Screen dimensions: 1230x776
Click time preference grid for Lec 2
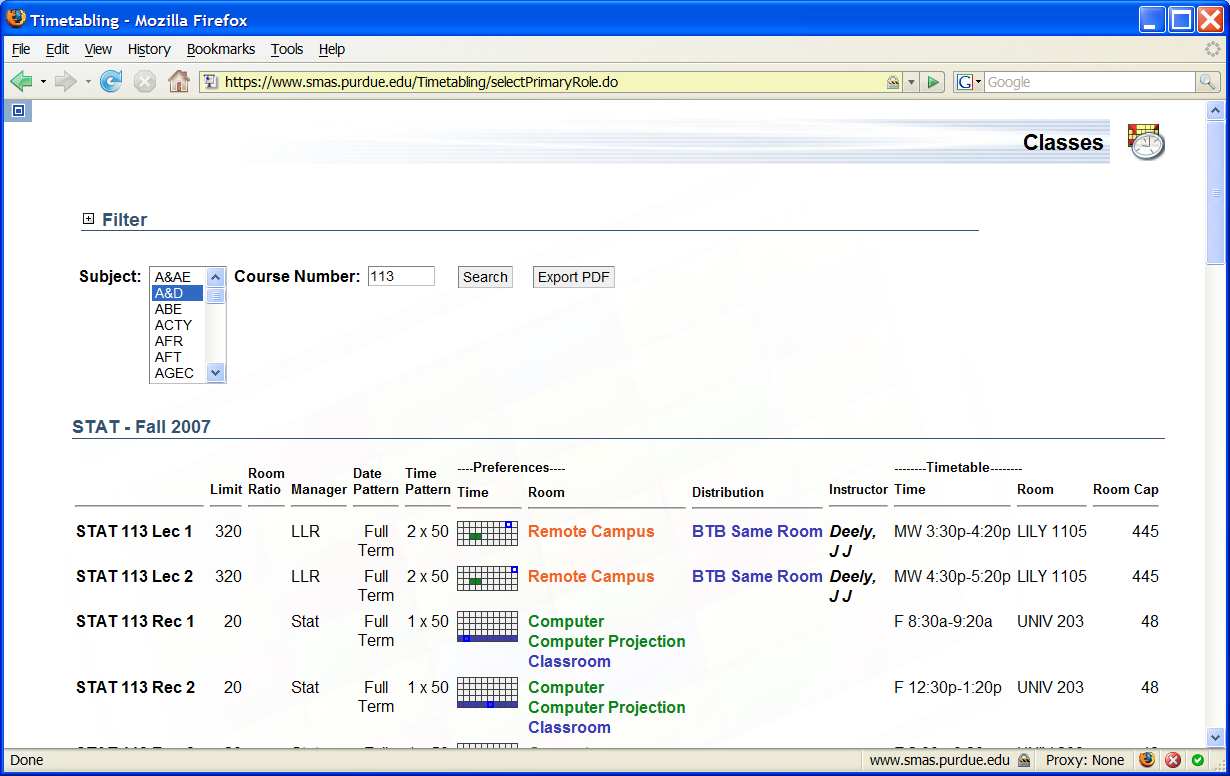488,578
